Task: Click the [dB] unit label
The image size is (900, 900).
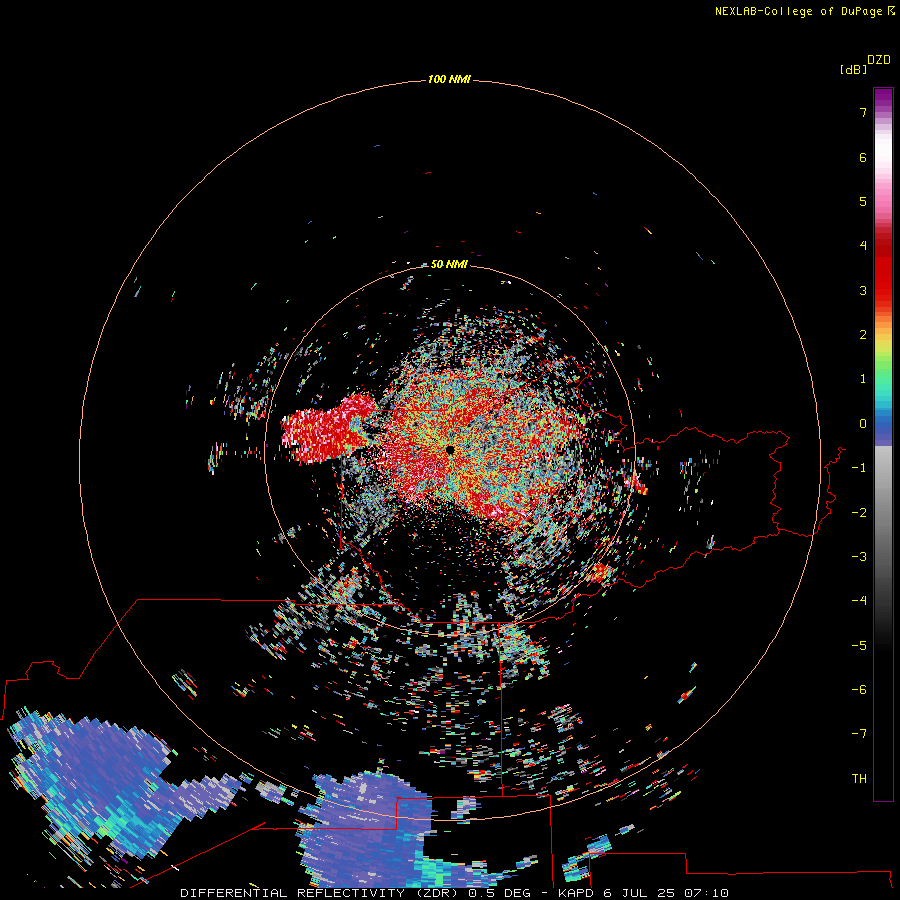Action: click(853, 70)
